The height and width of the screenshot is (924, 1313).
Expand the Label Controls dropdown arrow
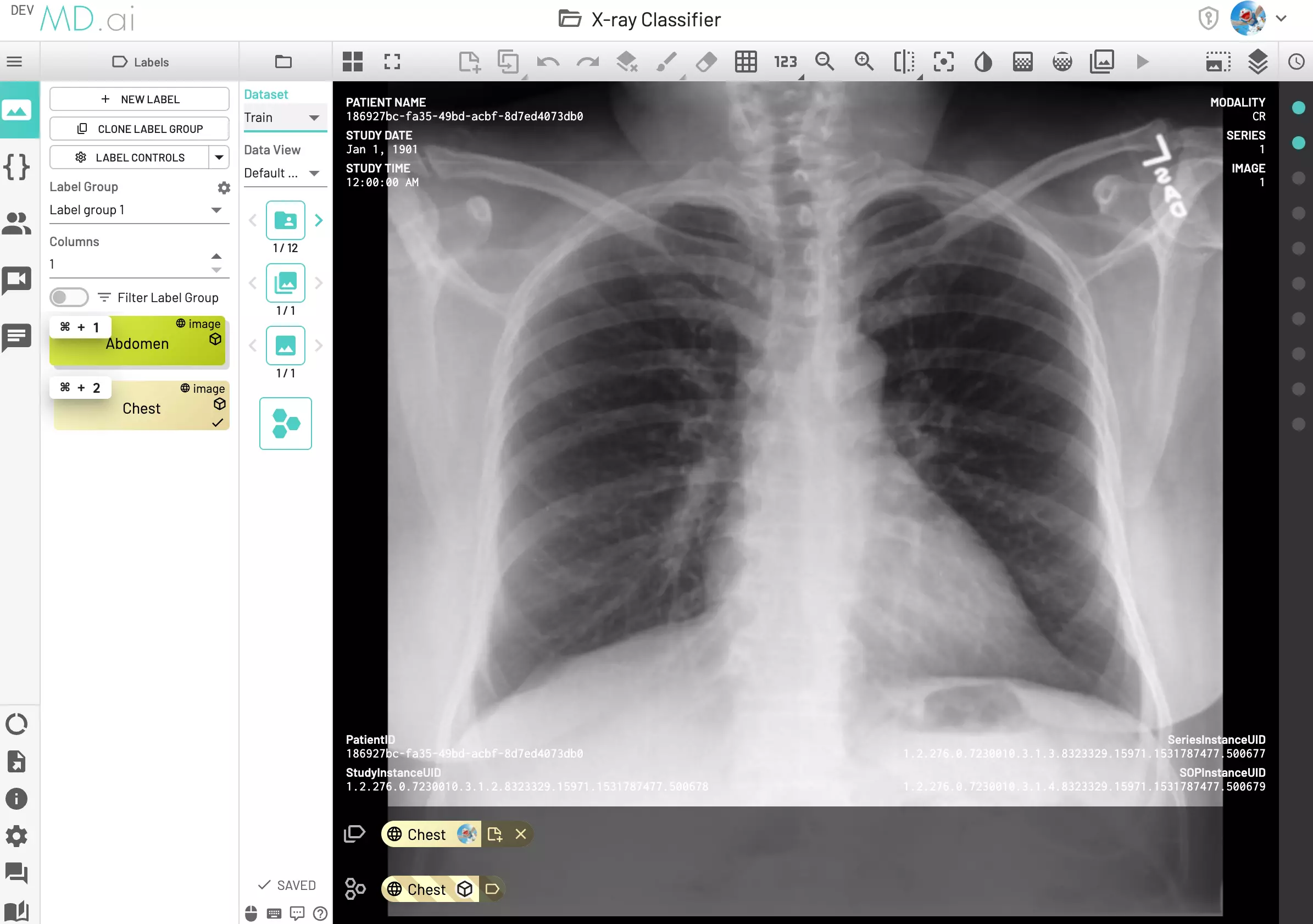pos(219,157)
